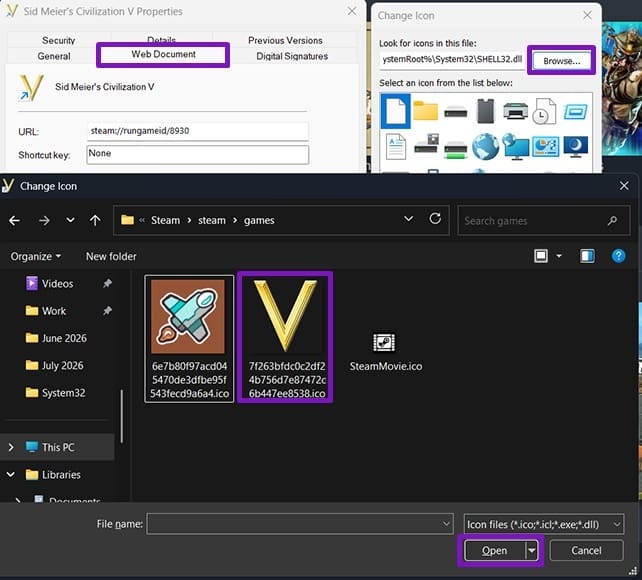Click the Open button's split arrow
The width and height of the screenshot is (642, 580).
531,551
